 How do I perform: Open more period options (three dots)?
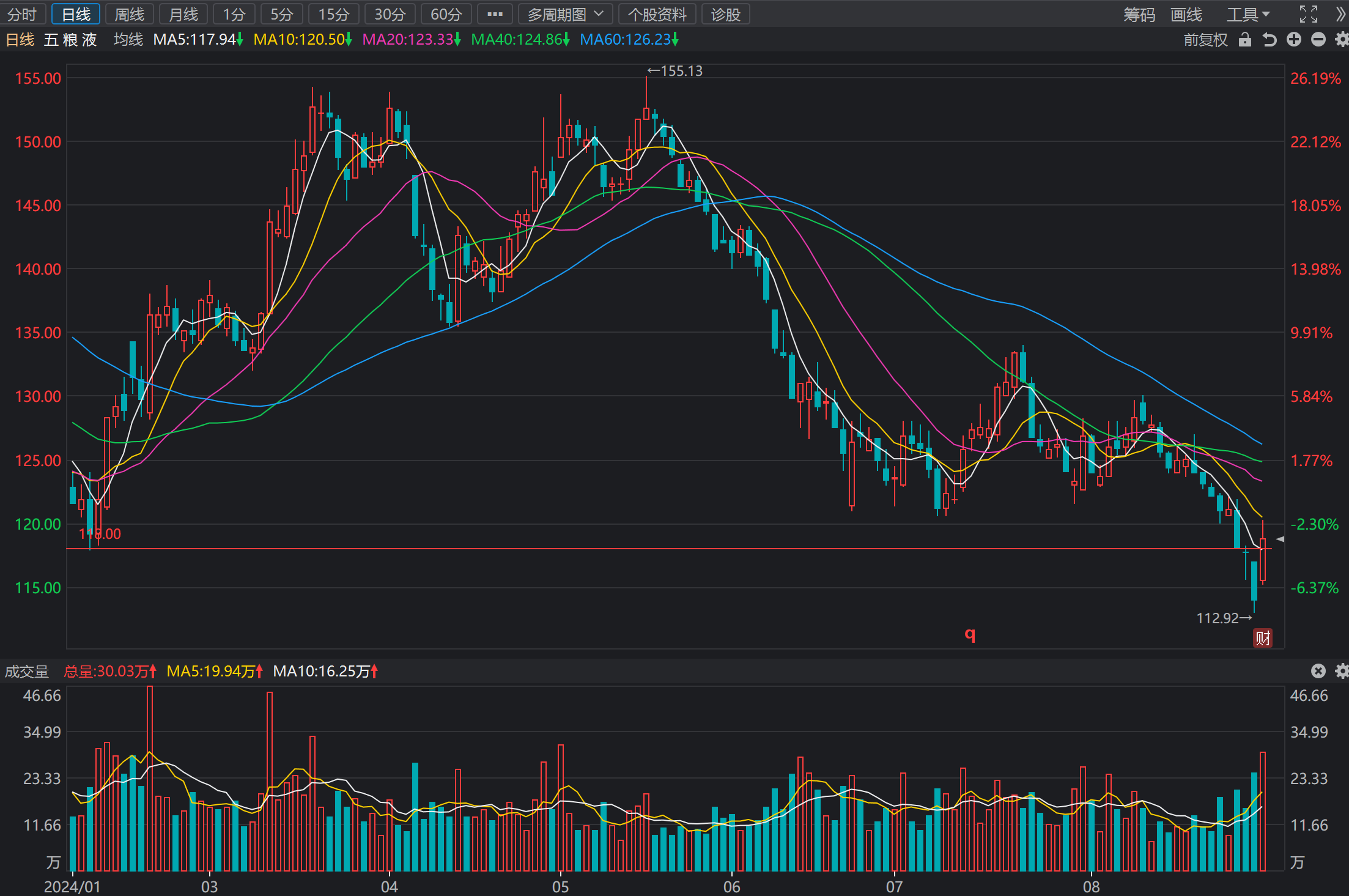(495, 14)
